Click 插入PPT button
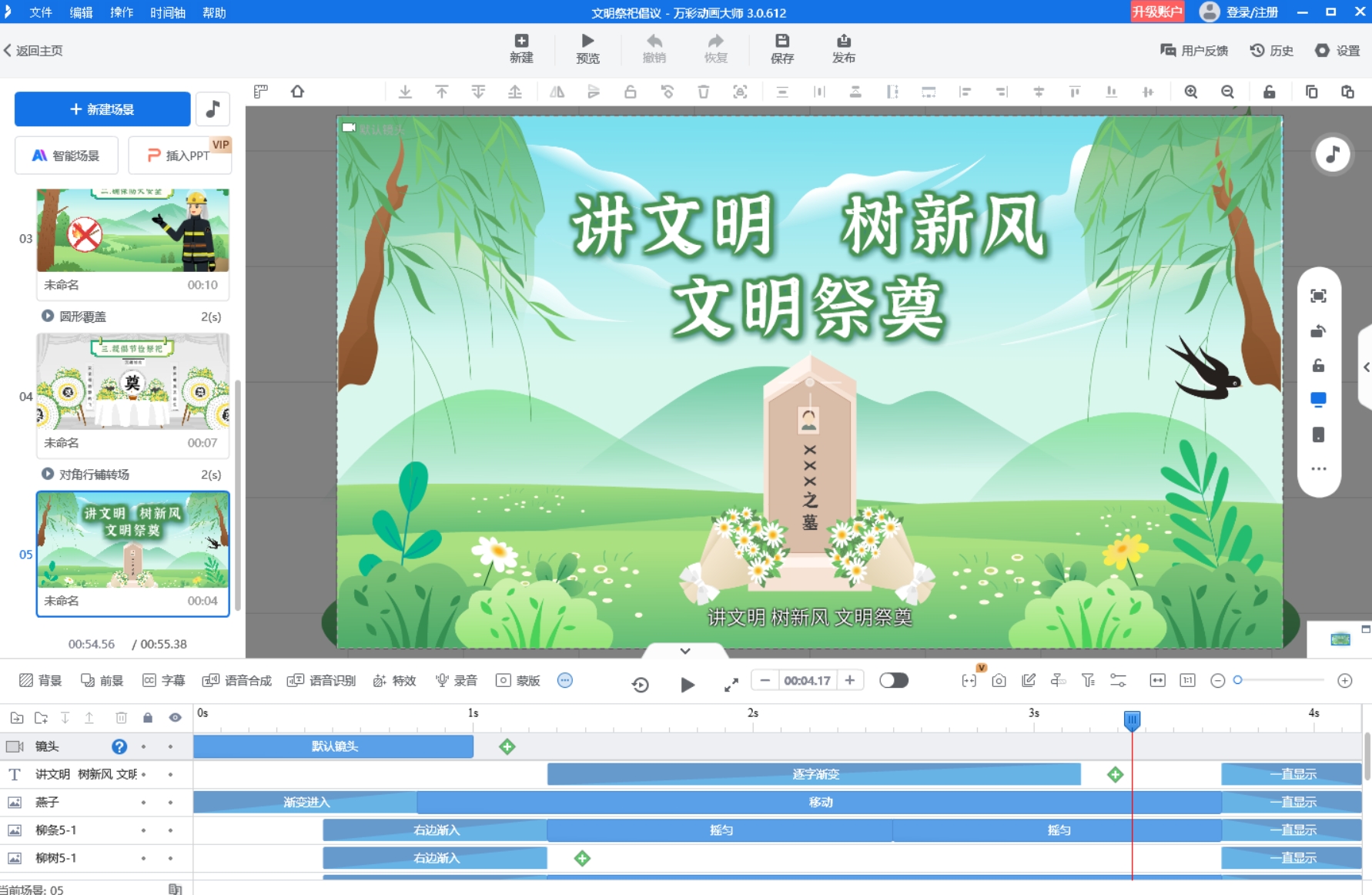This screenshot has height=895, width=1372. click(x=179, y=156)
